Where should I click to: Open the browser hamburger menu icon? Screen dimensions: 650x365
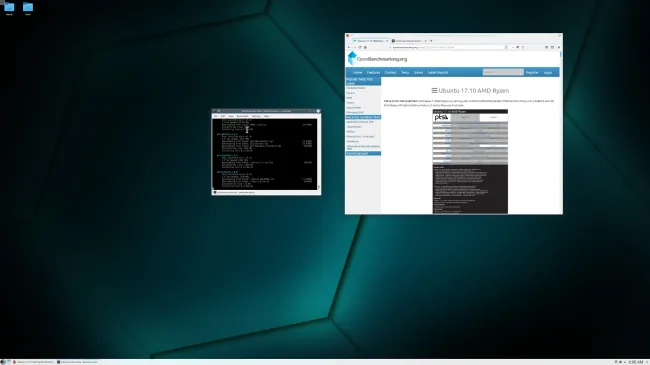[559, 47]
